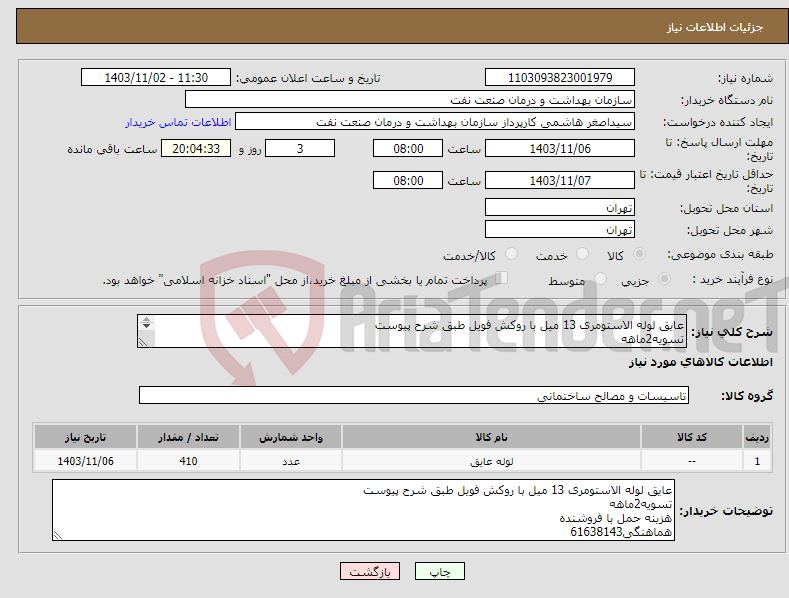Click label ساعت باقی مانده
789x598 pixels.
pyautogui.click(x=112, y=150)
